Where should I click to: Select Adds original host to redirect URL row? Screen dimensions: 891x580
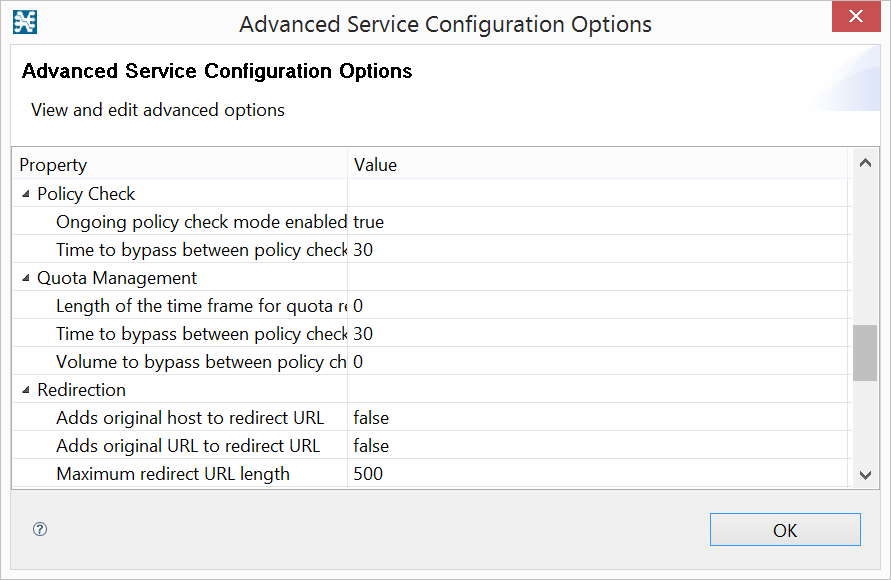[190, 418]
